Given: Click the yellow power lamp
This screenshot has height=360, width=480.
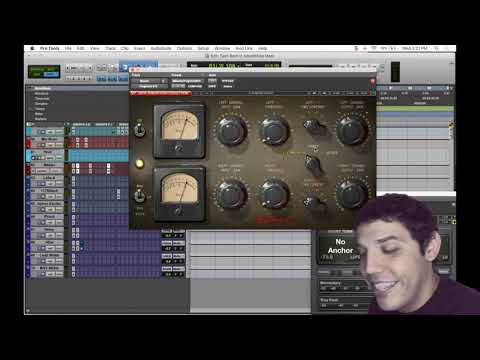Looking at the screenshot, I should (140, 163).
